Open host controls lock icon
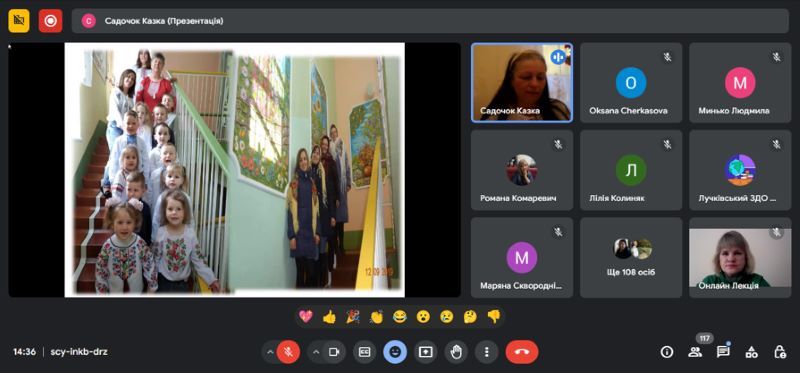 (x=779, y=352)
